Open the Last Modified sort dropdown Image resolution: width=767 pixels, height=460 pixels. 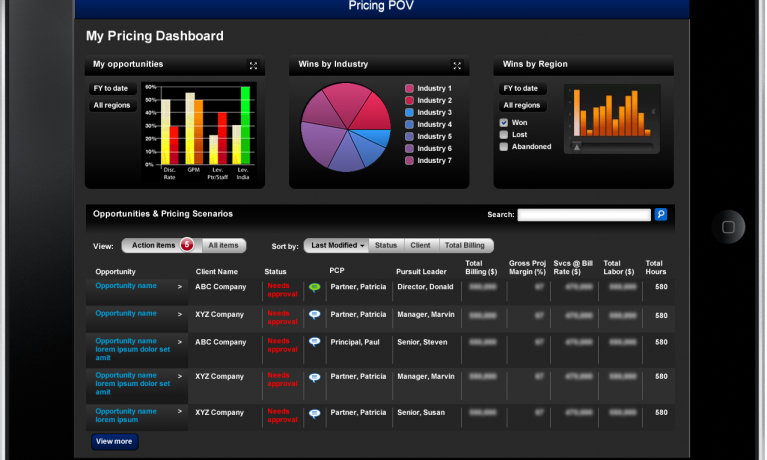337,245
